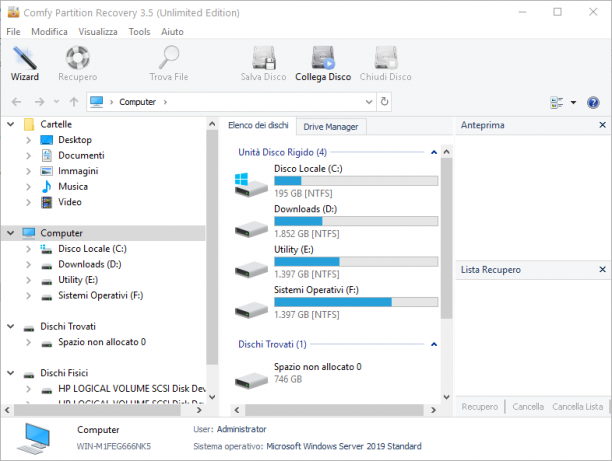Open the Modifica menu
The image size is (612, 461).
point(49,32)
